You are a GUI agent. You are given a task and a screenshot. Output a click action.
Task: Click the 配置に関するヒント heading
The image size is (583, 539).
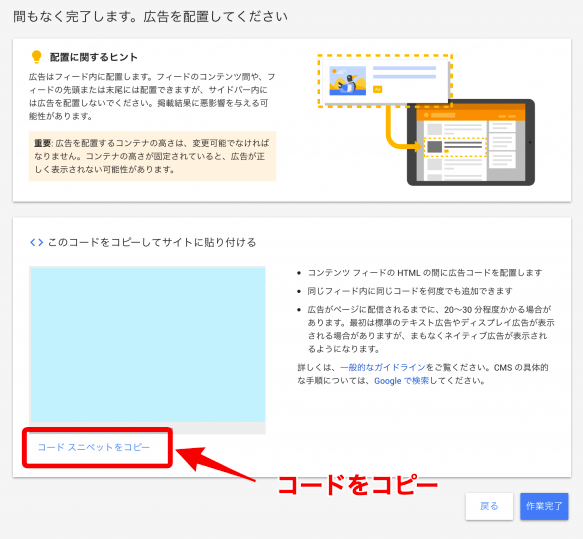[94, 57]
